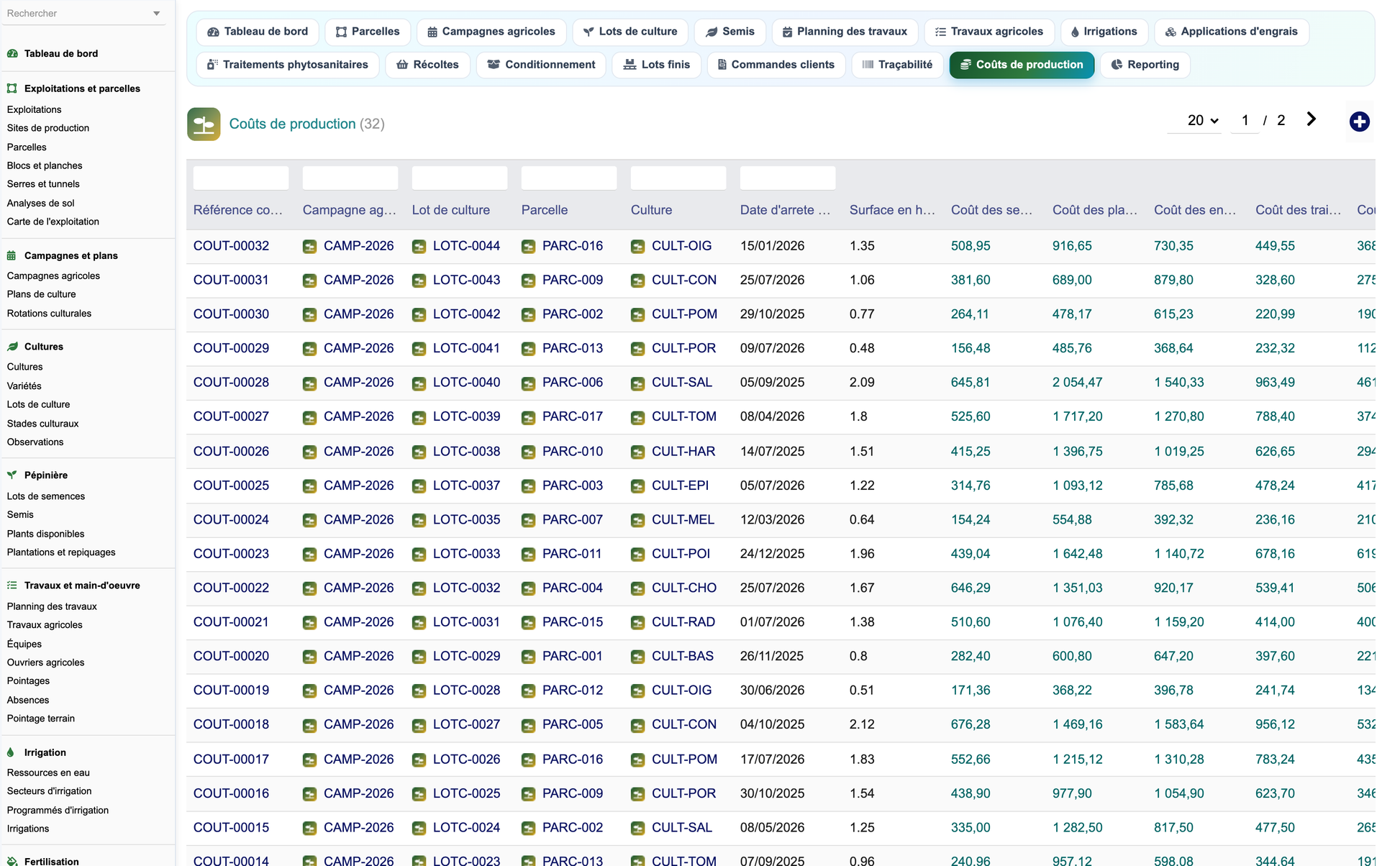This screenshot has width=1400, height=866.
Task: Click the page number input field
Action: coord(1245,120)
